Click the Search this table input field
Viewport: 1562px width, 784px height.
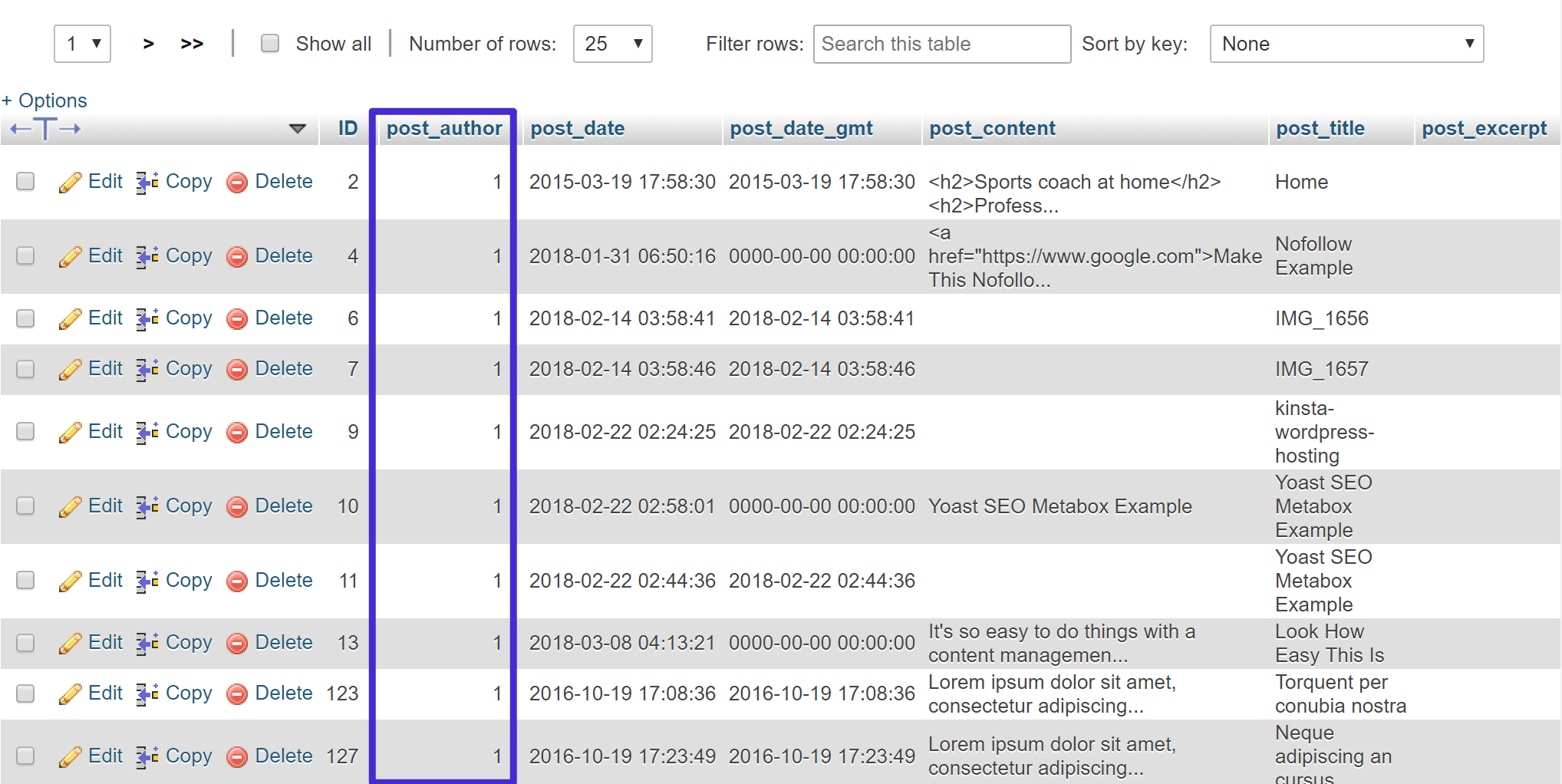(x=941, y=44)
